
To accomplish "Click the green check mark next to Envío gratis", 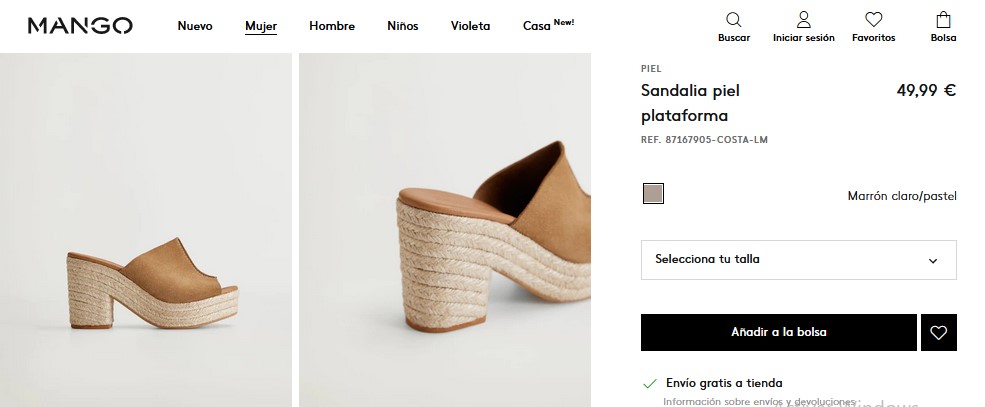I will (x=649, y=383).
